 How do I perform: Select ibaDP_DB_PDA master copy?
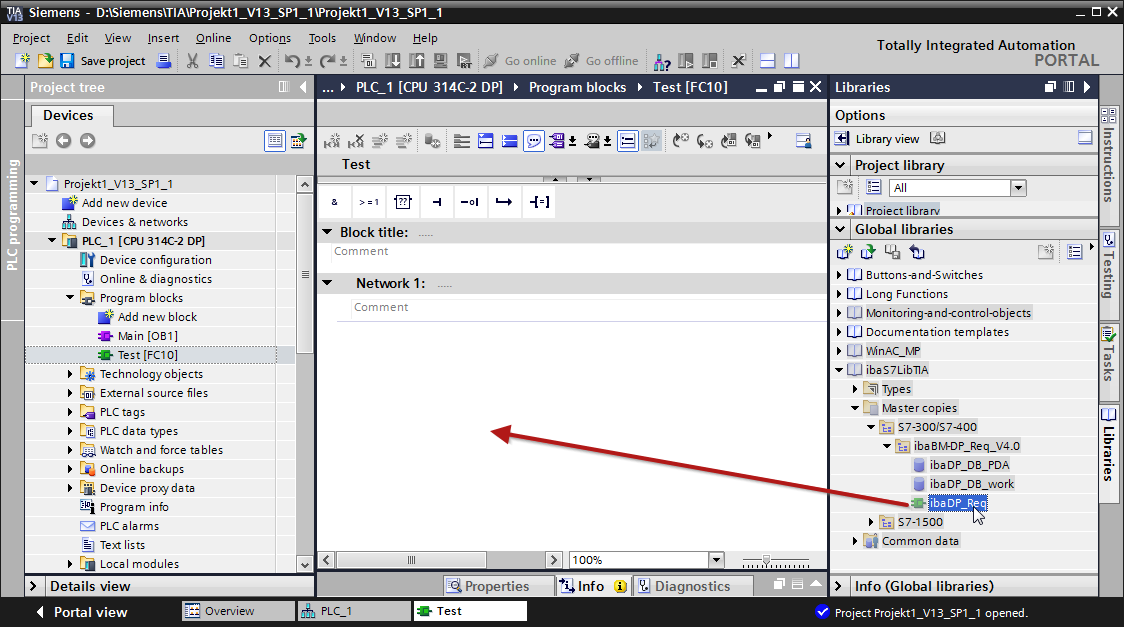tap(969, 465)
